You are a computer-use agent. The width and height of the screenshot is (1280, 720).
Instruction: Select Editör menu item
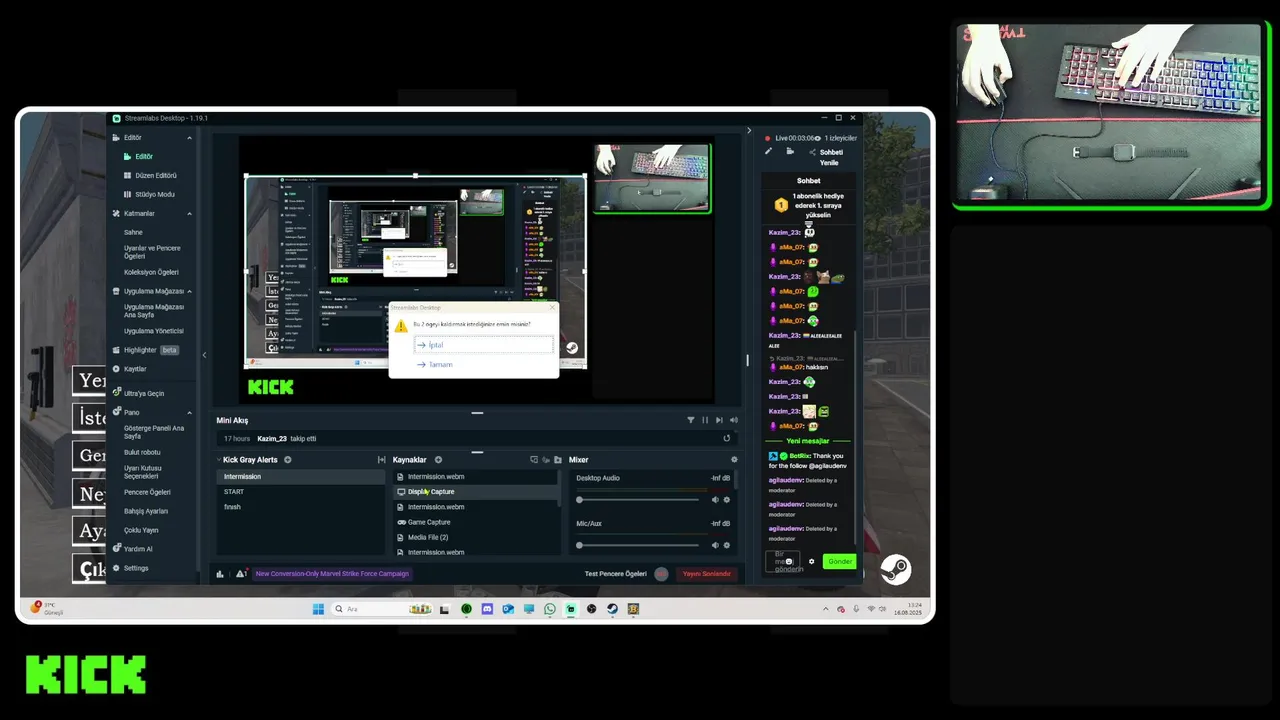140,156
